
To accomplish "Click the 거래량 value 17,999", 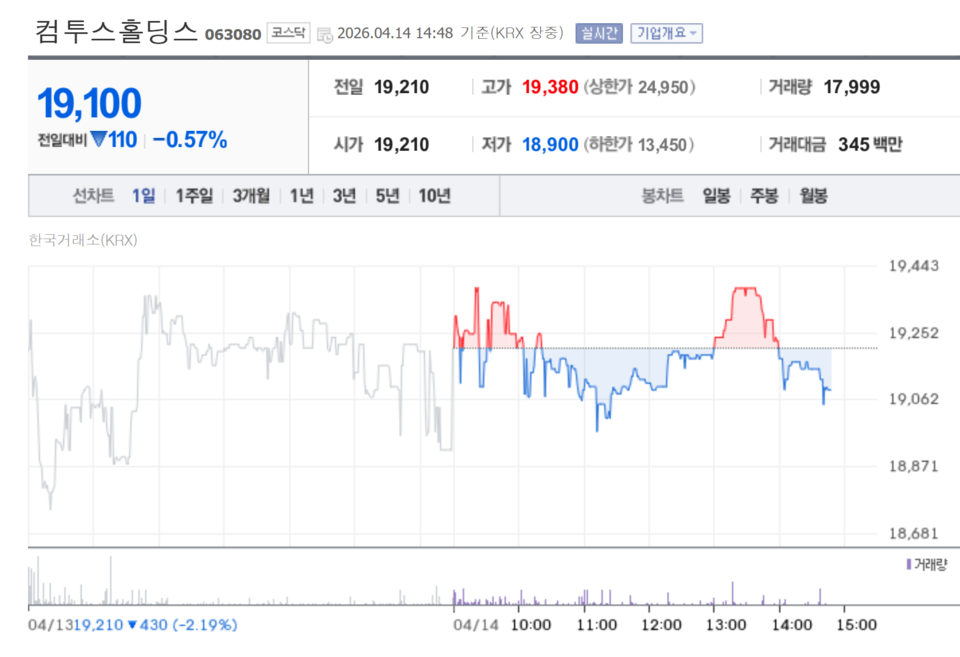I will (852, 87).
